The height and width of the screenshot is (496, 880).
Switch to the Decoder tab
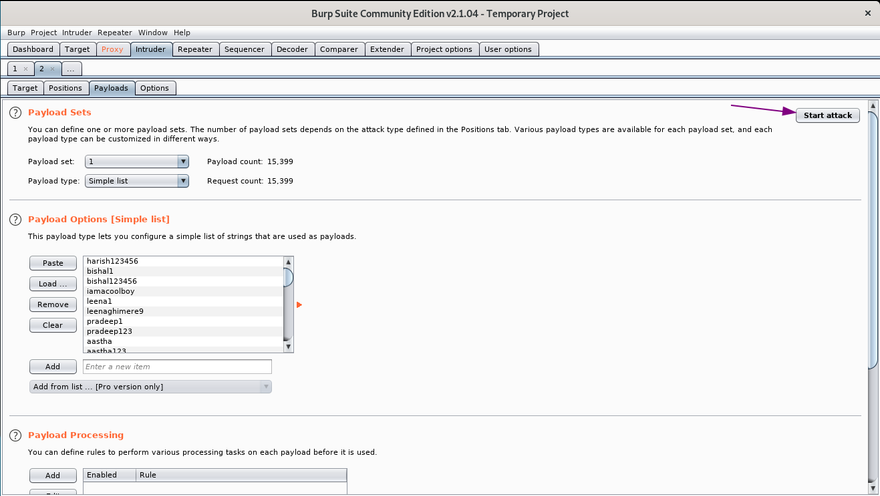coord(292,49)
